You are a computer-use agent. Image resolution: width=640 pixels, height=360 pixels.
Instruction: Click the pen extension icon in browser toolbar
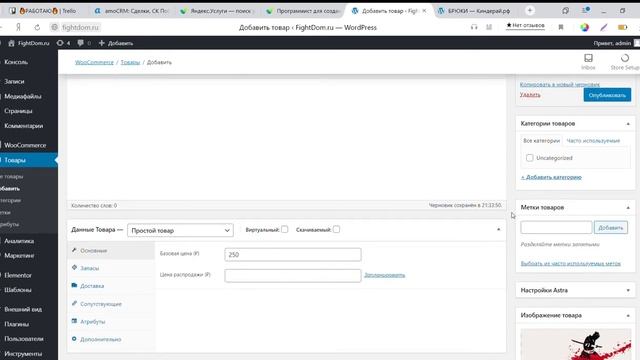pos(604,27)
